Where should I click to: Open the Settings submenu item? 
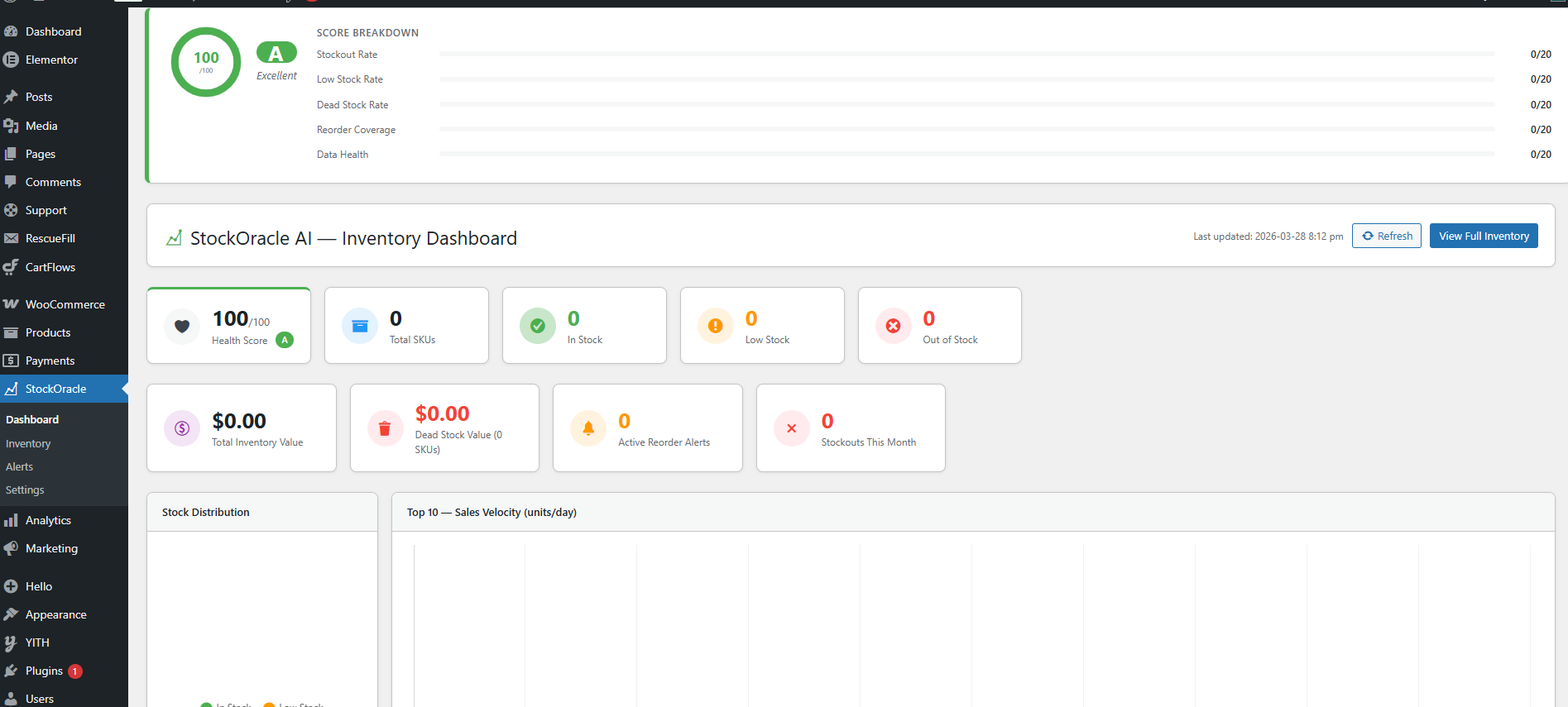point(25,490)
